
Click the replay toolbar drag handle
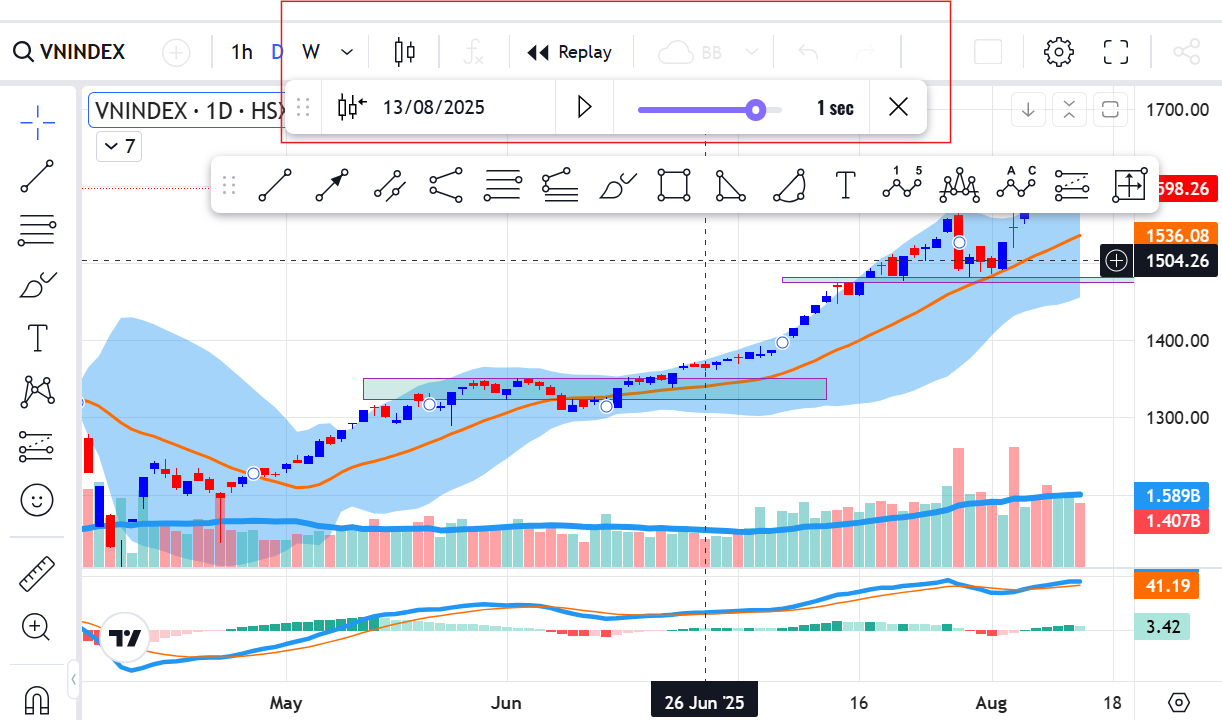(x=304, y=107)
